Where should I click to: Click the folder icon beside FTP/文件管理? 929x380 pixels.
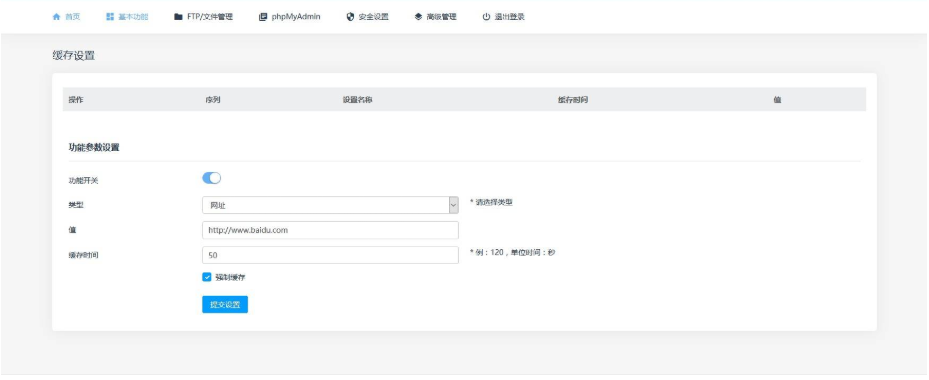[178, 17]
